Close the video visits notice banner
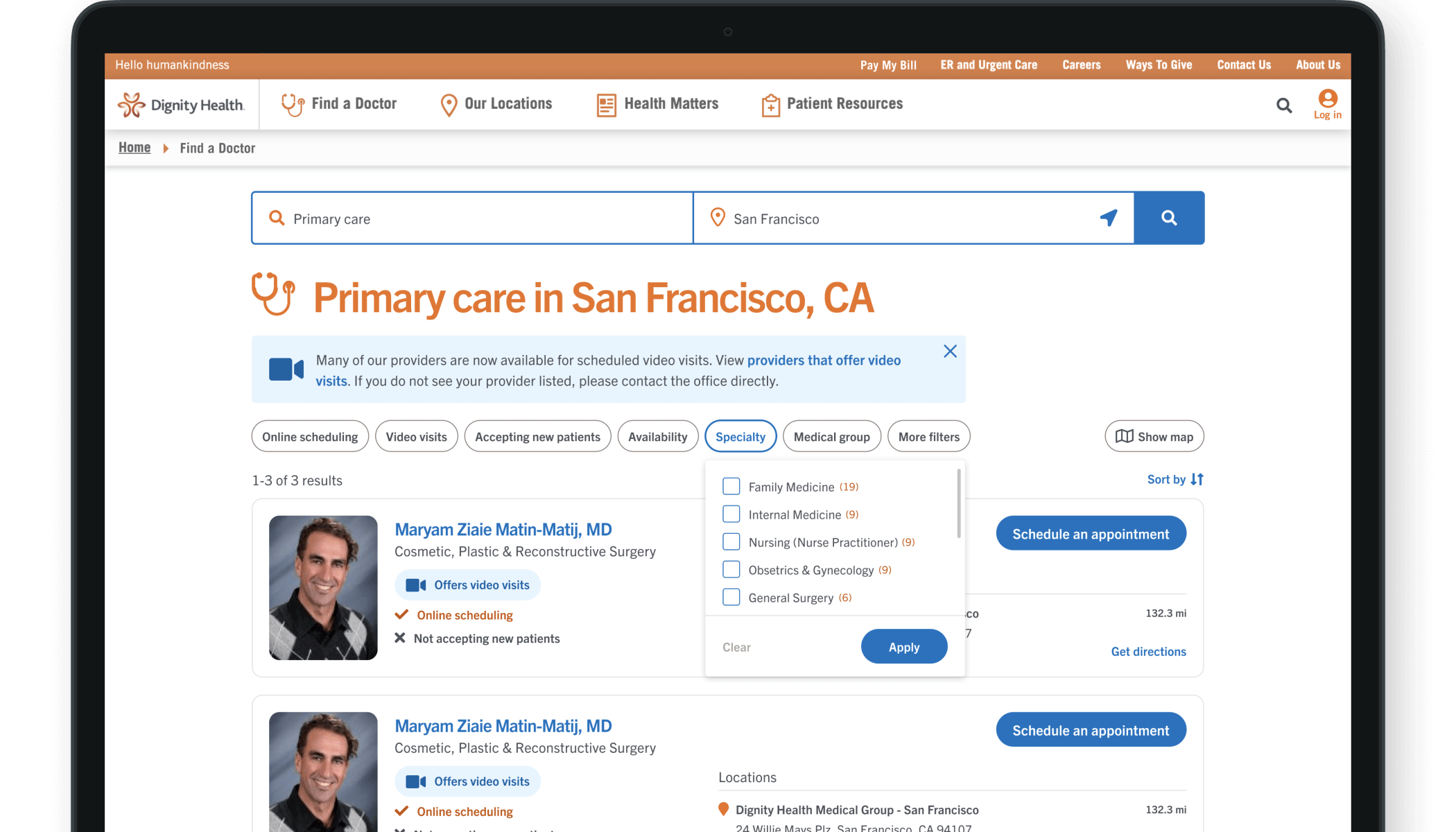The height and width of the screenshot is (832, 1456). (x=950, y=352)
